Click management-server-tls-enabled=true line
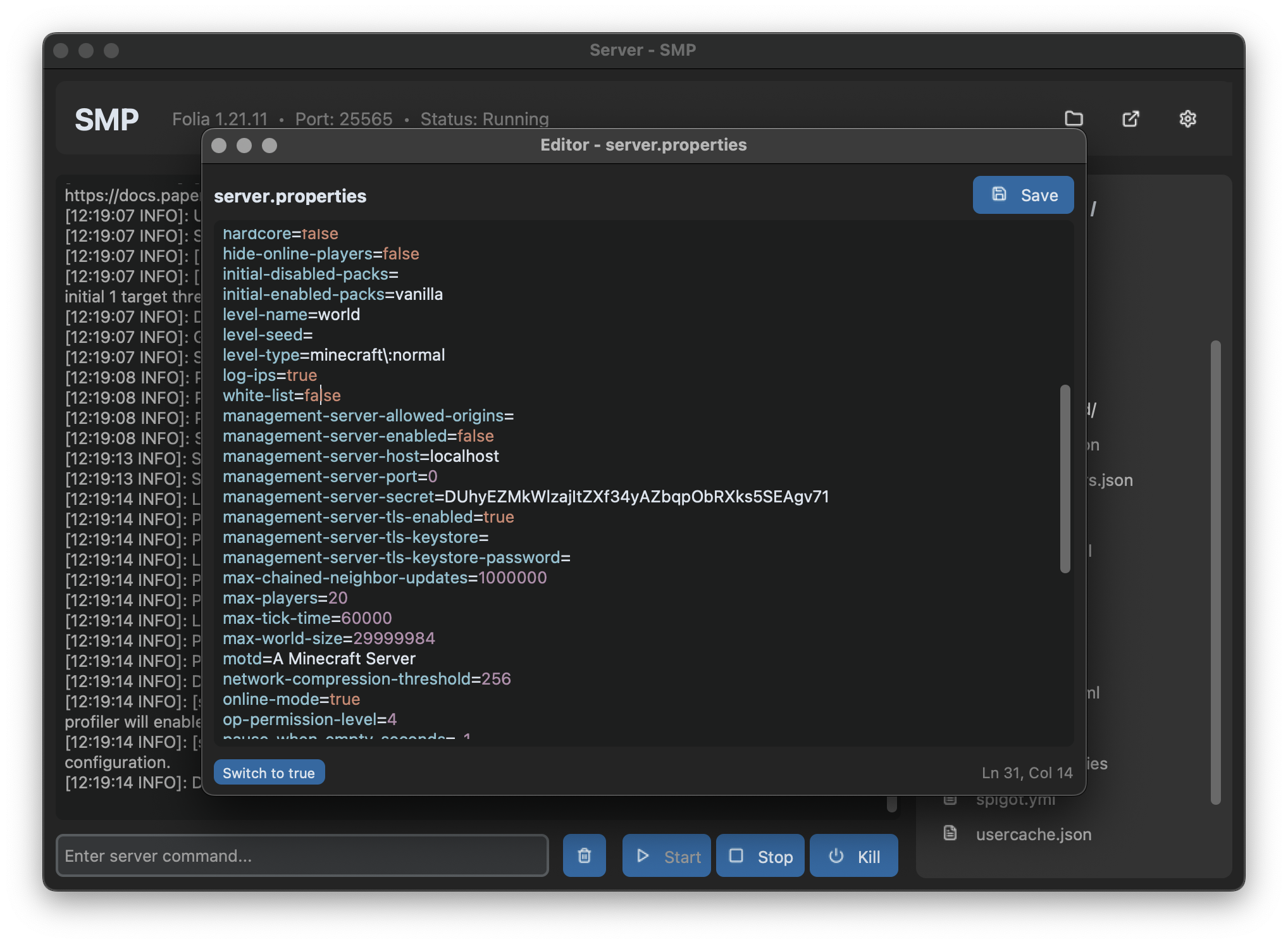The image size is (1288, 944). click(x=368, y=517)
